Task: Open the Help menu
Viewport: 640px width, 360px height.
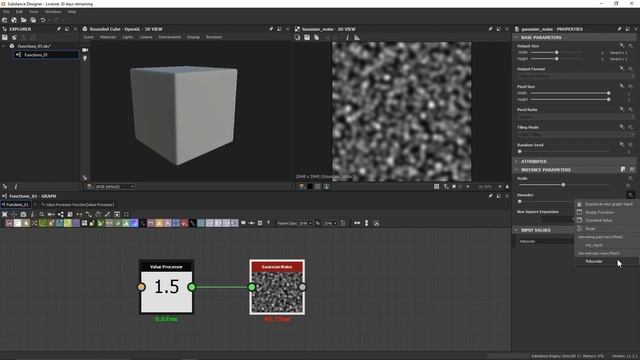Action: pyautogui.click(x=72, y=12)
